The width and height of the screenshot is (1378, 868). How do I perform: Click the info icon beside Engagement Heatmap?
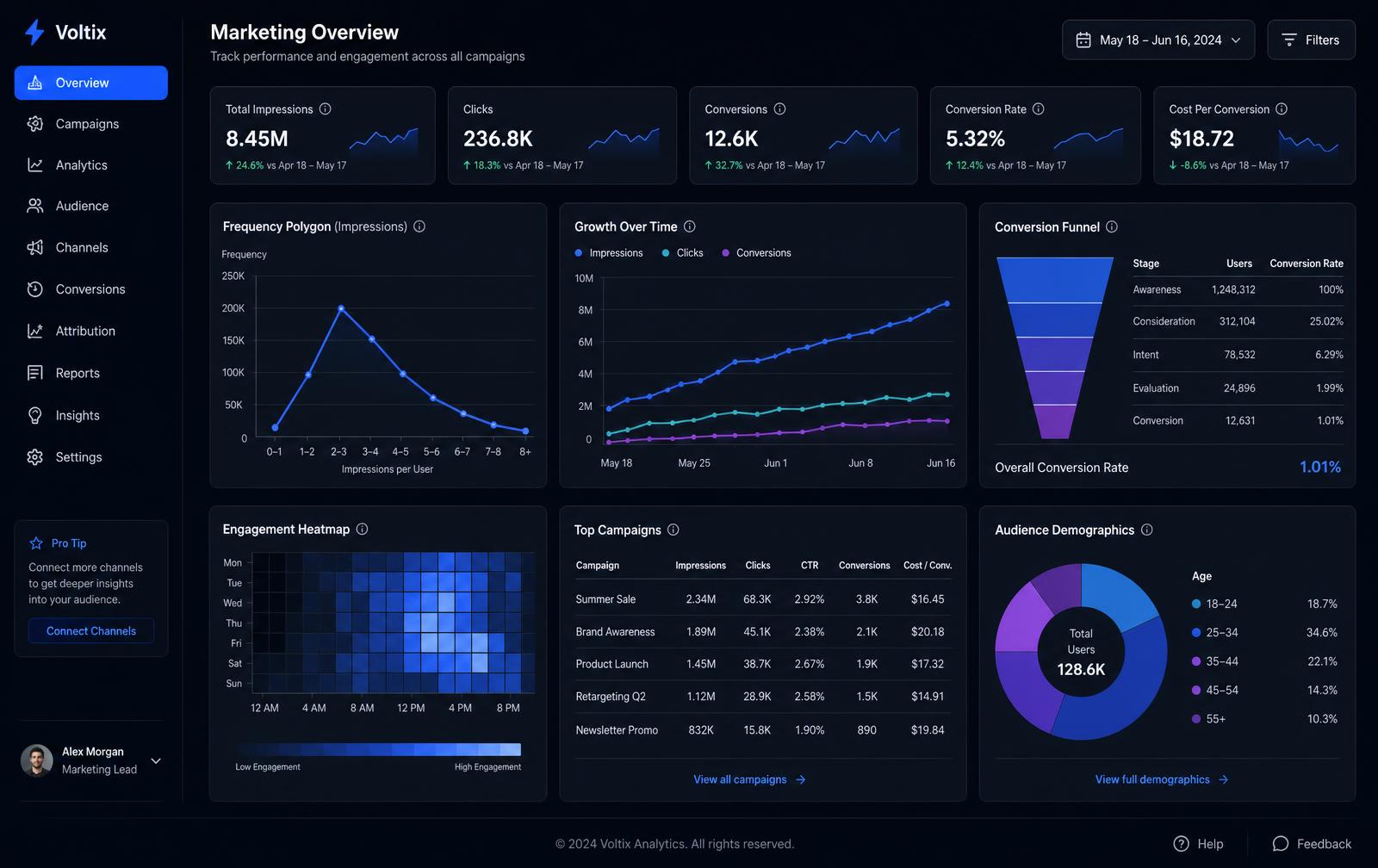(363, 529)
